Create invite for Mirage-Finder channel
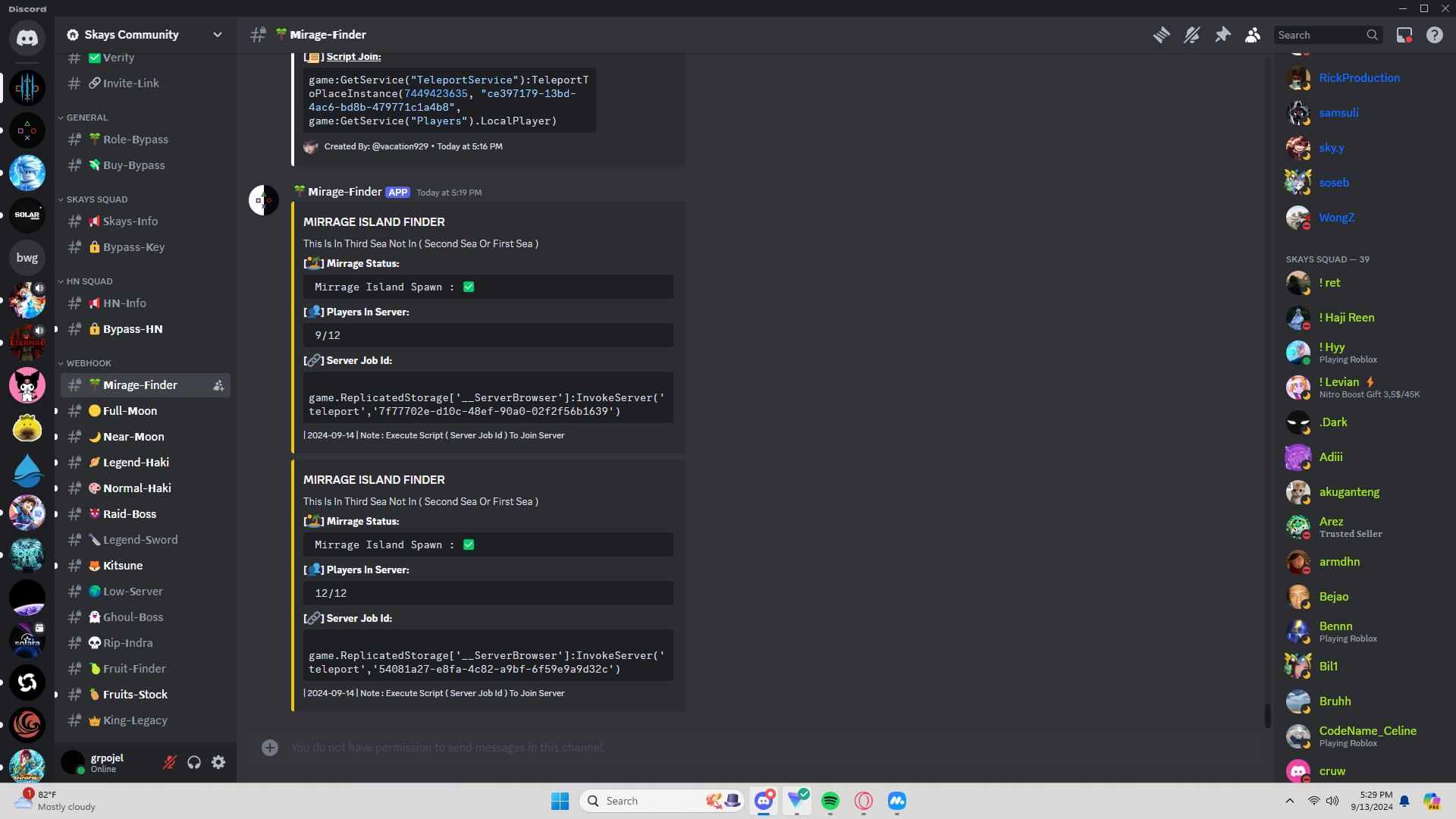1456x819 pixels. (218, 385)
